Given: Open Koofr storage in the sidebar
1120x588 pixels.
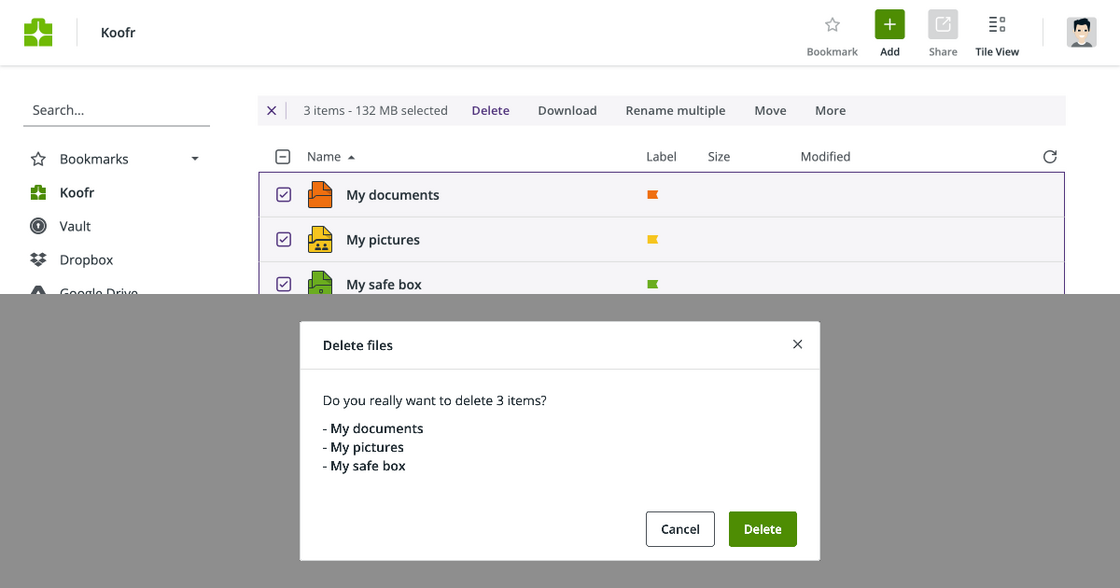Looking at the screenshot, I should click(77, 193).
